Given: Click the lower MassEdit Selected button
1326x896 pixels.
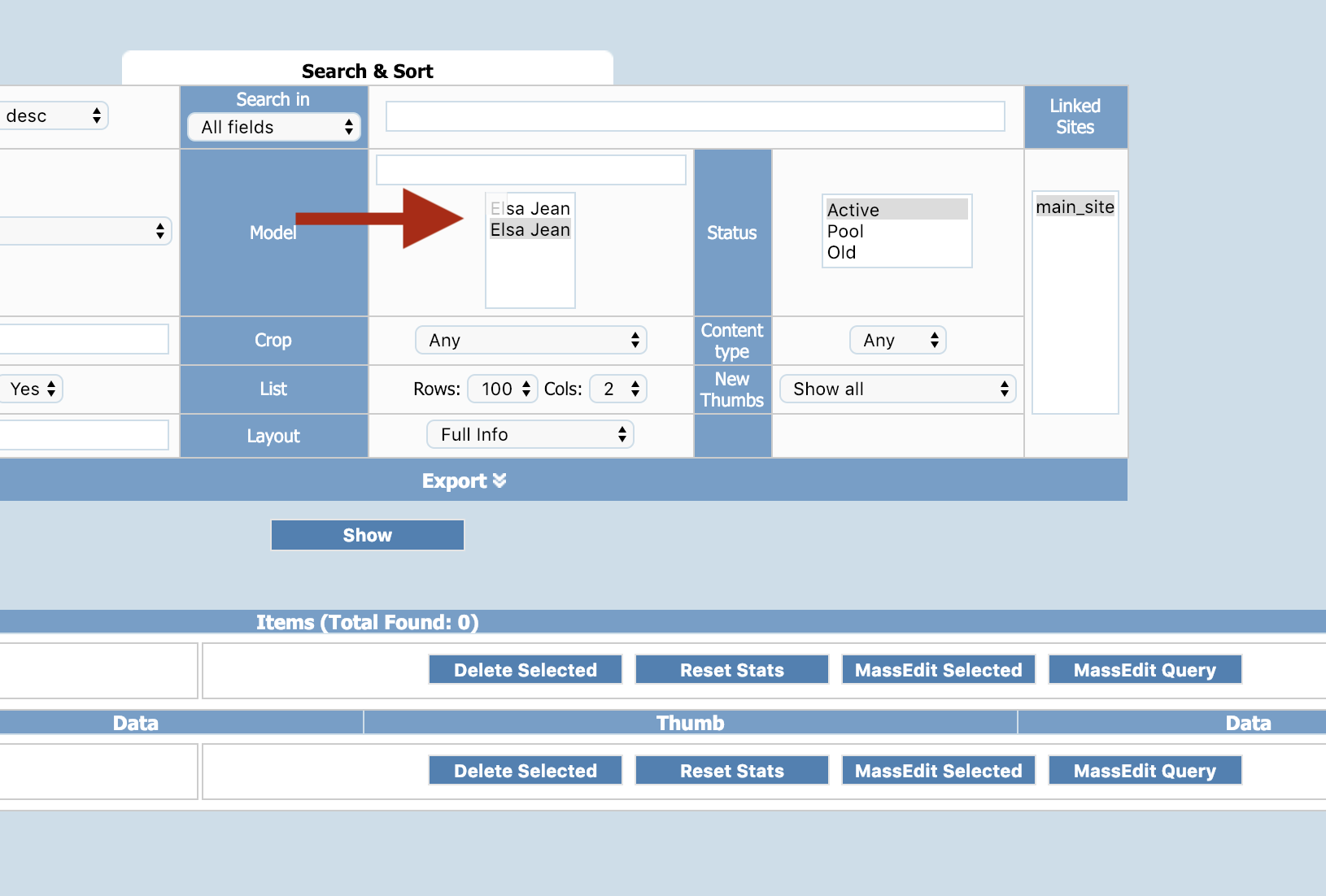Looking at the screenshot, I should (x=939, y=771).
